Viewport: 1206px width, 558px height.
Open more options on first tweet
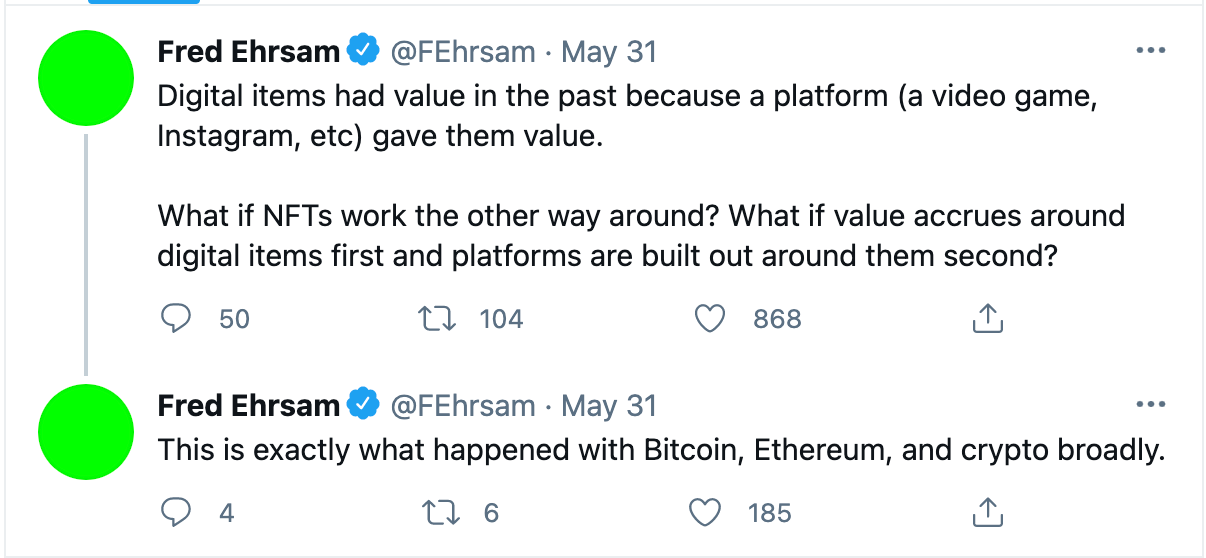click(x=1151, y=51)
